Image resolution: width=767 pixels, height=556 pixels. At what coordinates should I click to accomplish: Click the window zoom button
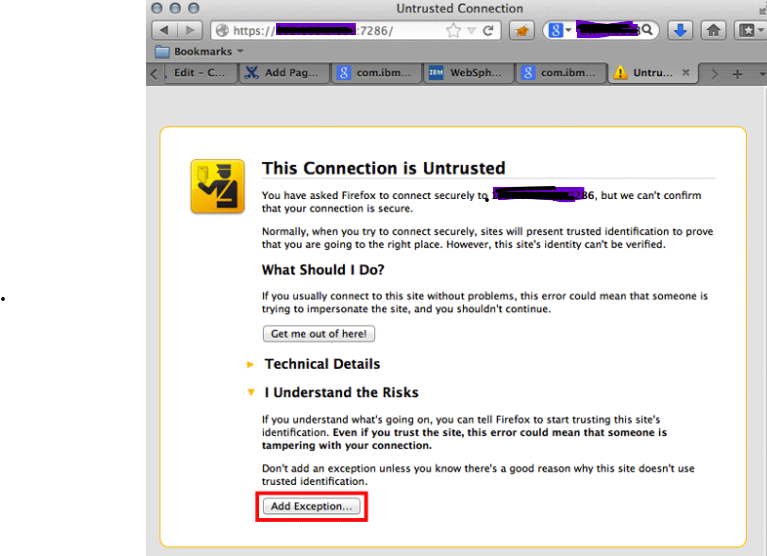click(194, 8)
